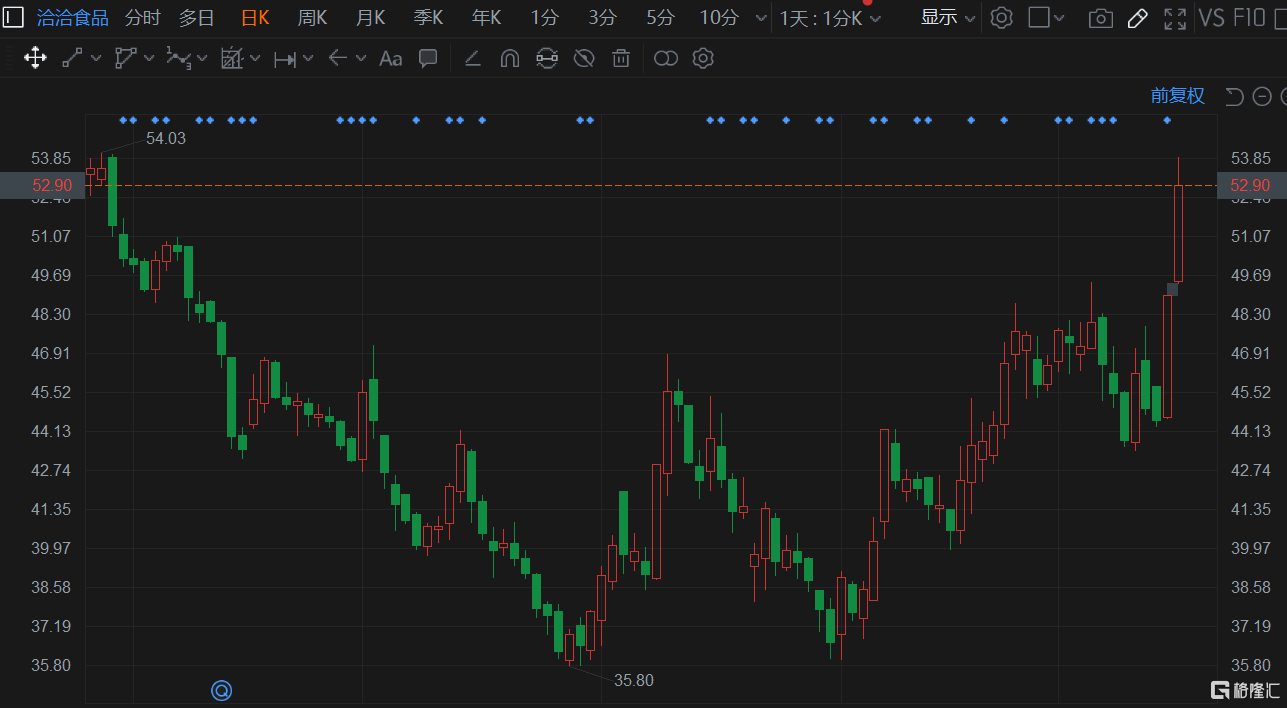Toggle the left sidebar panel icon
The width and height of the screenshot is (1287, 708).
pos(13,17)
